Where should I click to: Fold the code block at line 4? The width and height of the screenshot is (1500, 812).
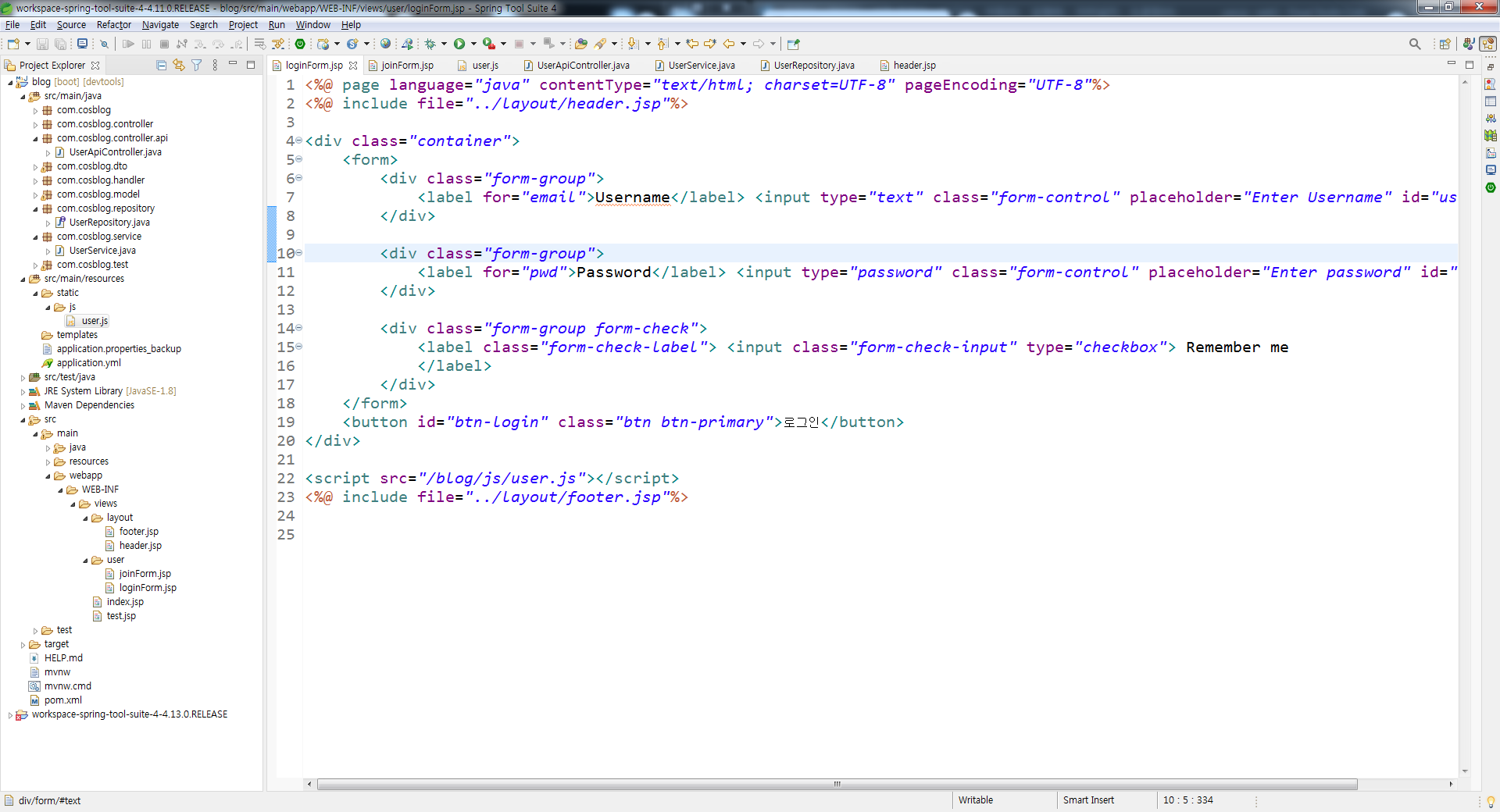pos(298,141)
